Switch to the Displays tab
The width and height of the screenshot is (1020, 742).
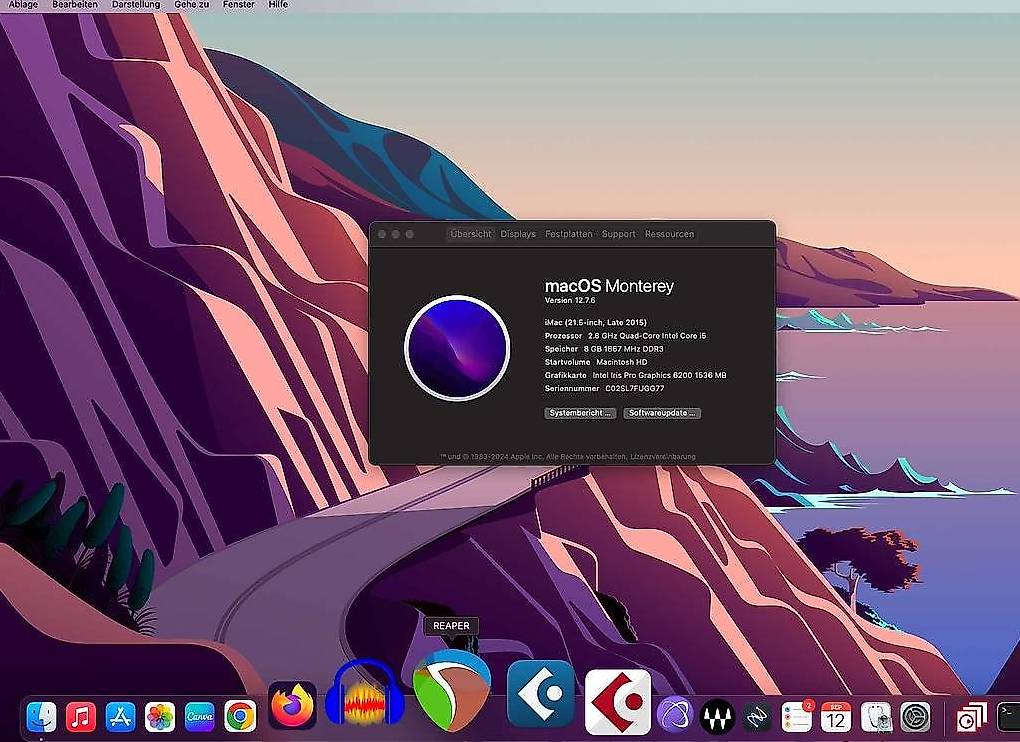(518, 234)
